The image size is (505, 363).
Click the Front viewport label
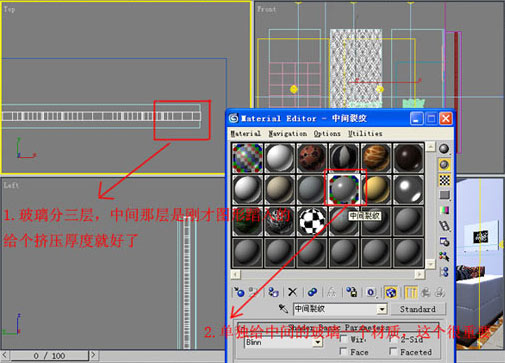pos(267,9)
